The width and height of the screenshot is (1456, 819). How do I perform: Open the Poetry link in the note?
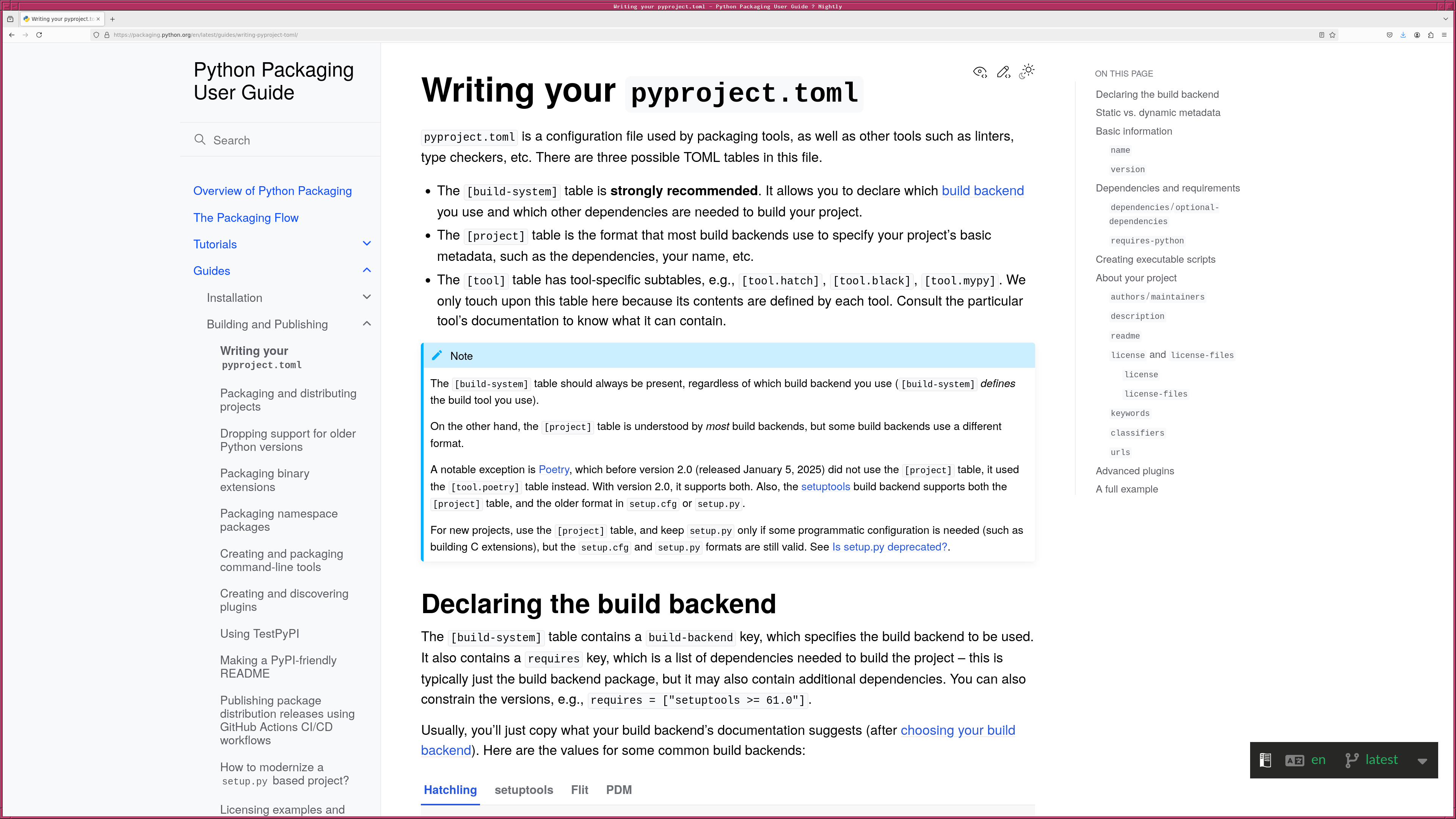click(553, 470)
